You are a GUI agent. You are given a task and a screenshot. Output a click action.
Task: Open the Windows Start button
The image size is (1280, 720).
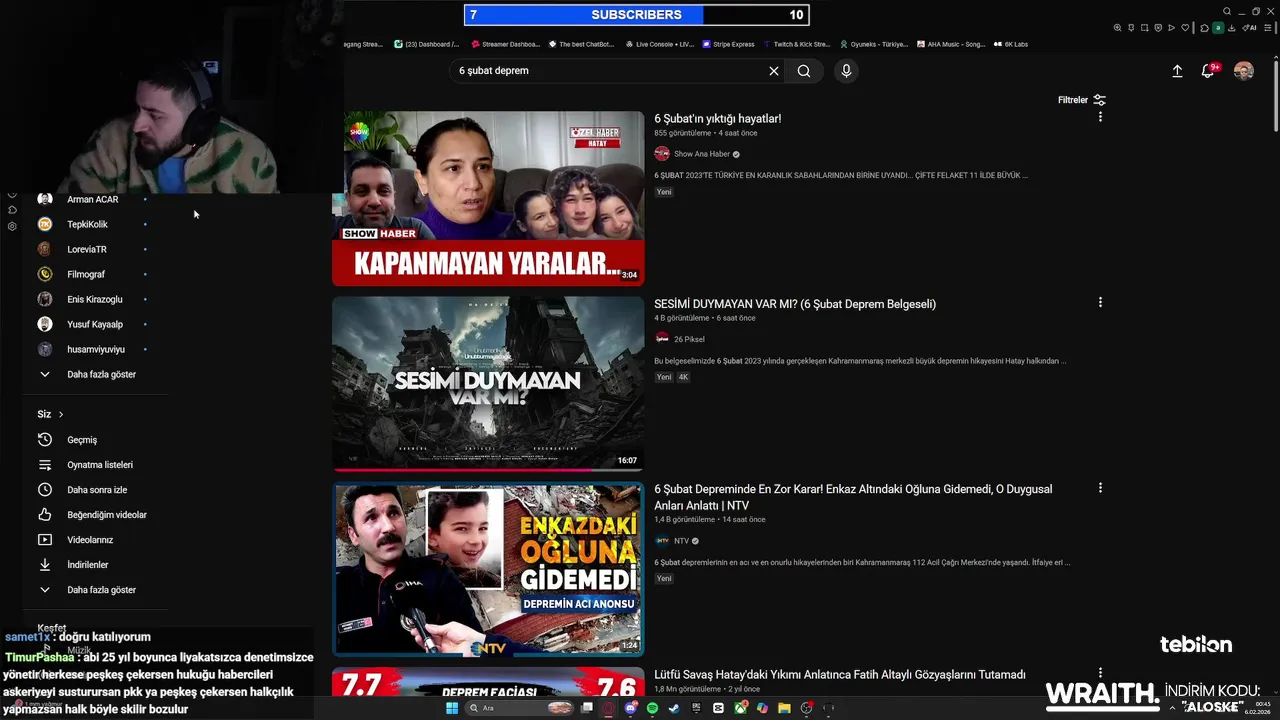(452, 708)
